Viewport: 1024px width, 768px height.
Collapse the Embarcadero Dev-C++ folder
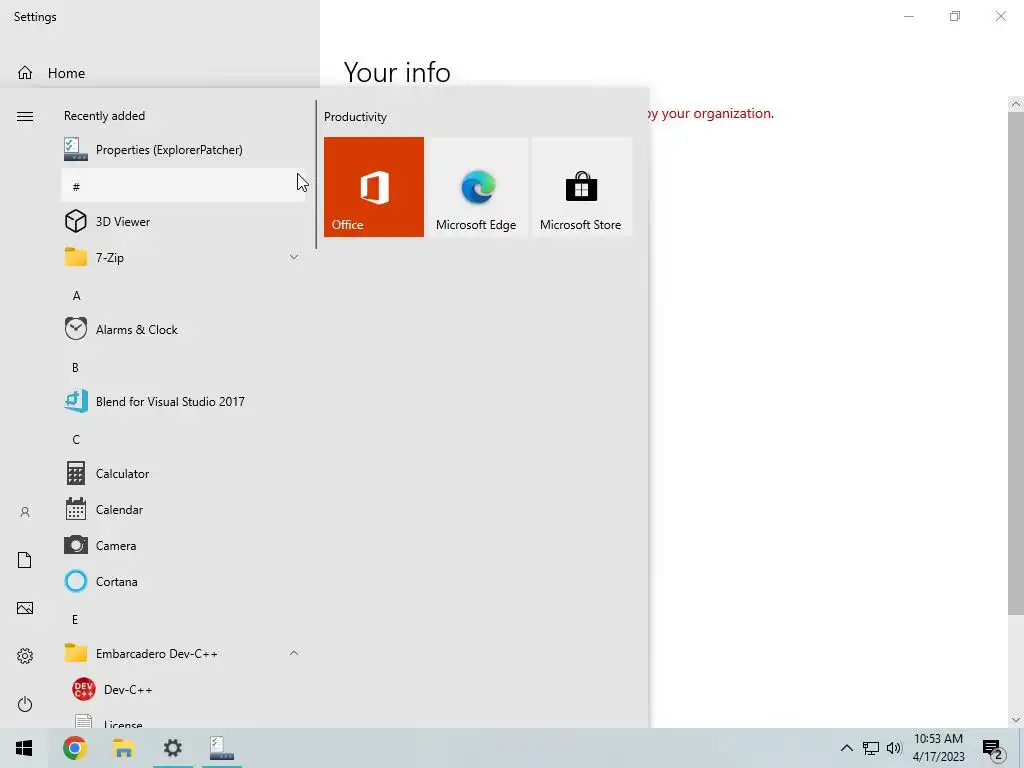(x=183, y=653)
